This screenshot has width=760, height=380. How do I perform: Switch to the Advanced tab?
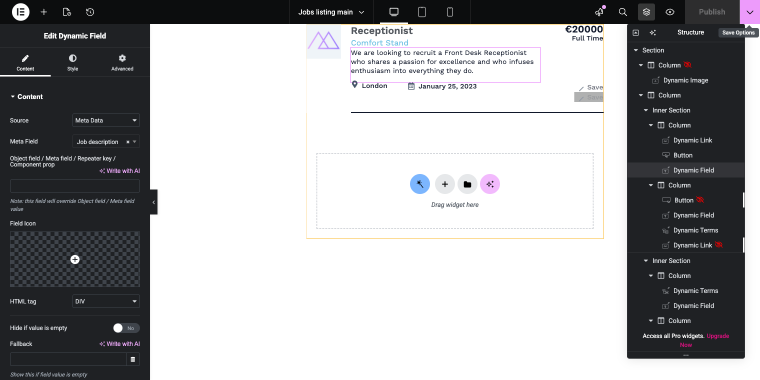point(122,63)
